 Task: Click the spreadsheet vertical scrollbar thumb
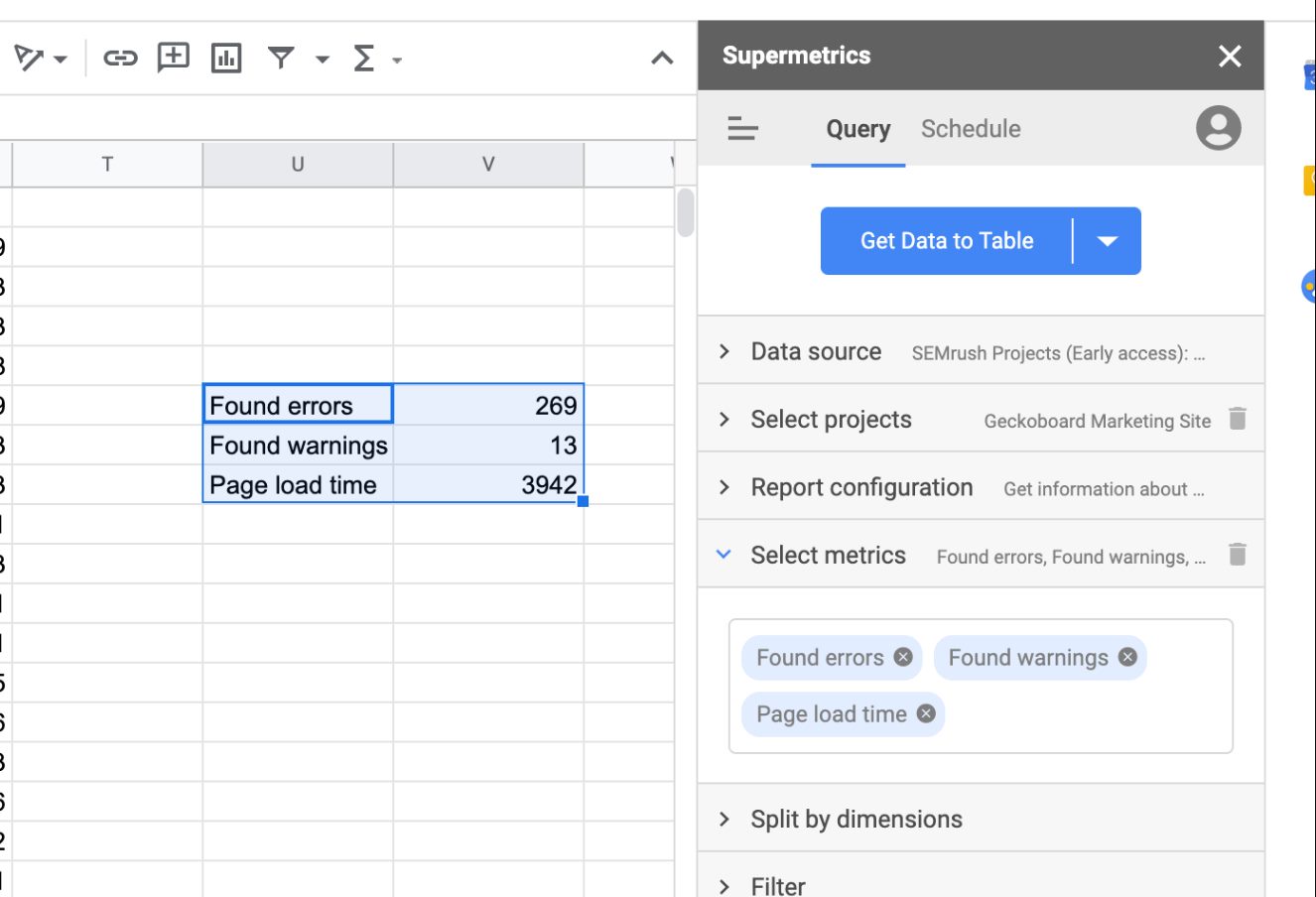point(686,213)
